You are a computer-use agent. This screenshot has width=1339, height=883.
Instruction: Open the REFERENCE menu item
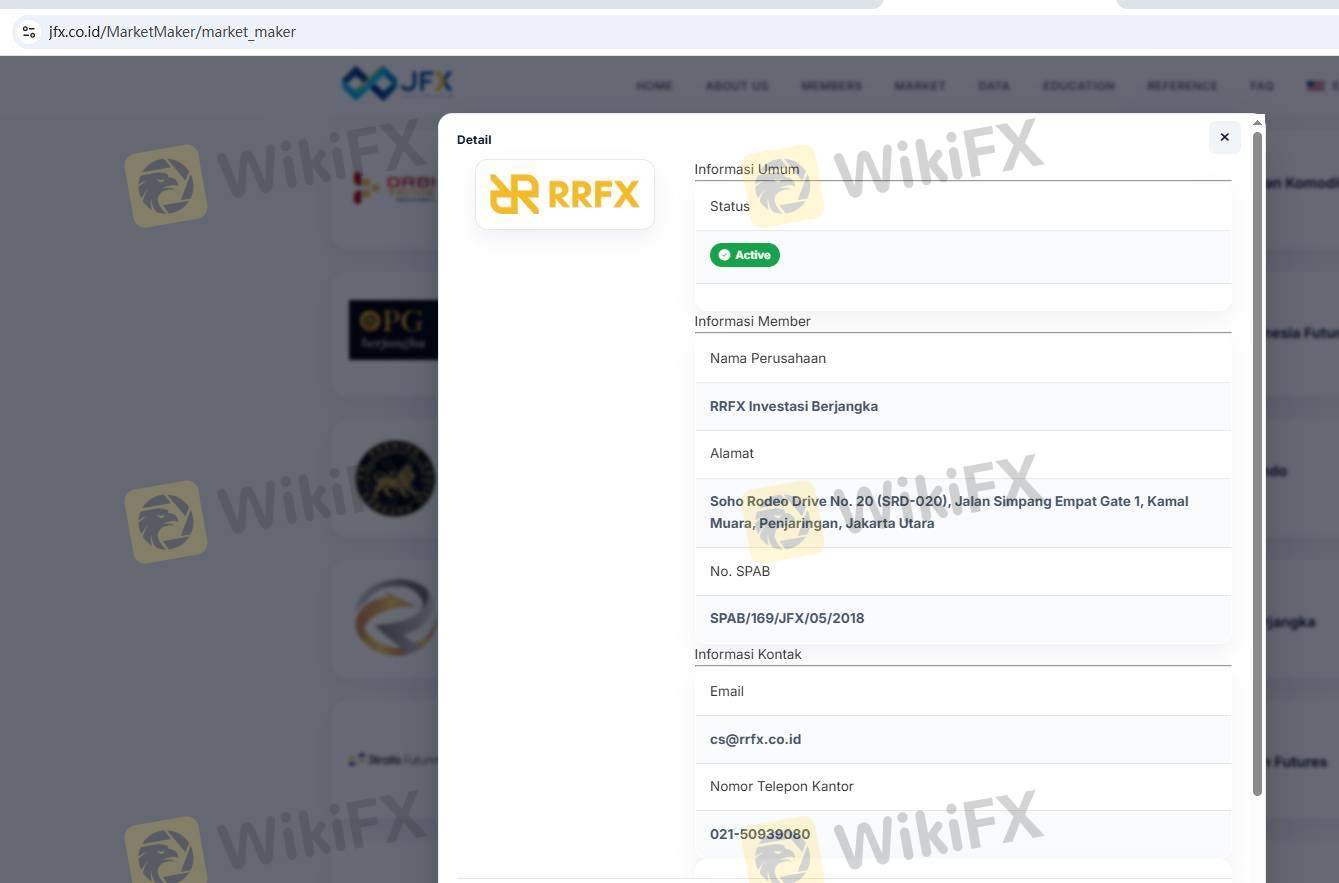[1182, 86]
